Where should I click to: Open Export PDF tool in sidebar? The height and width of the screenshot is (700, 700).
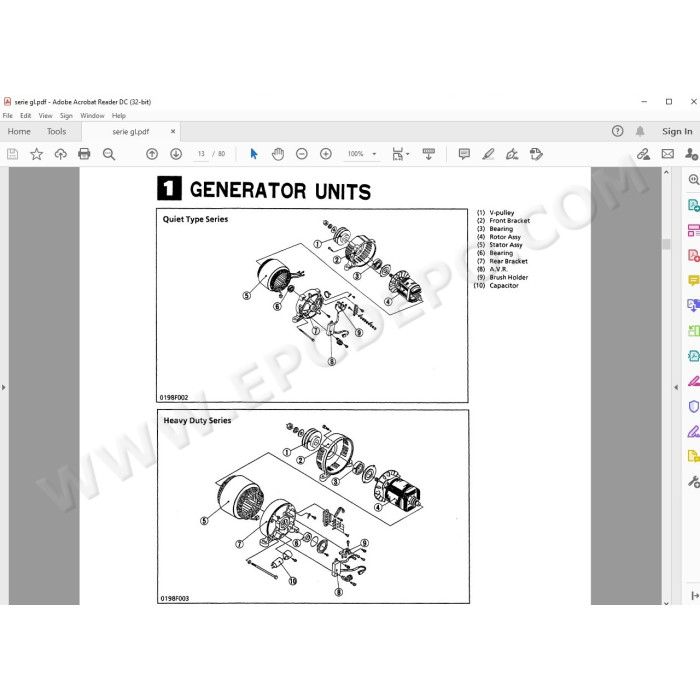(693, 205)
